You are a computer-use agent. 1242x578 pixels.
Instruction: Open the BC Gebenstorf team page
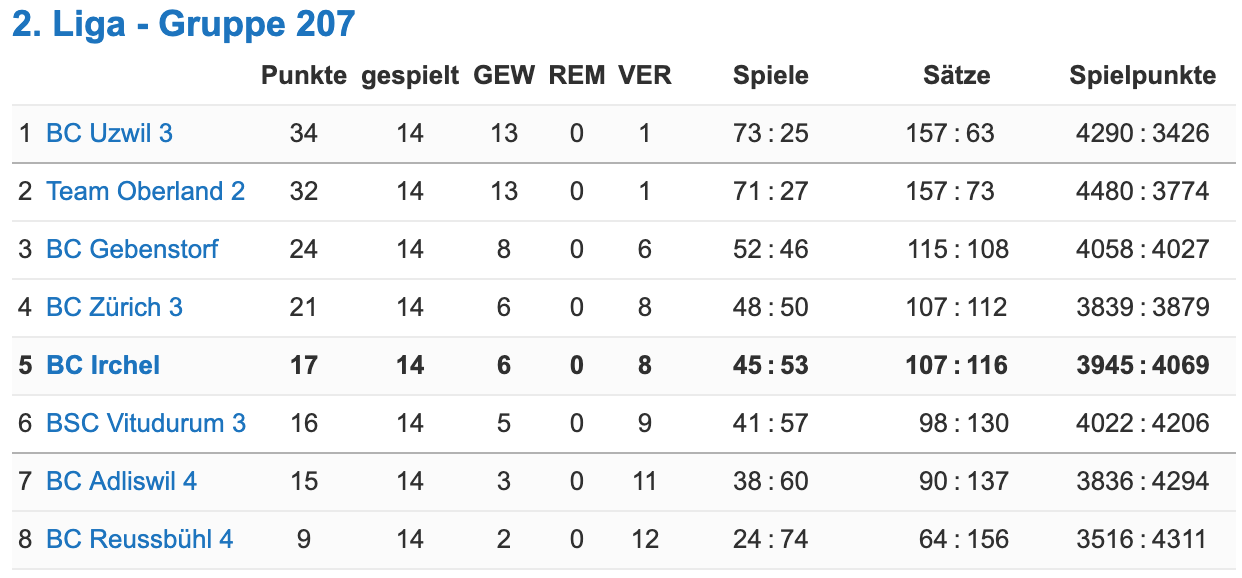tap(132, 249)
